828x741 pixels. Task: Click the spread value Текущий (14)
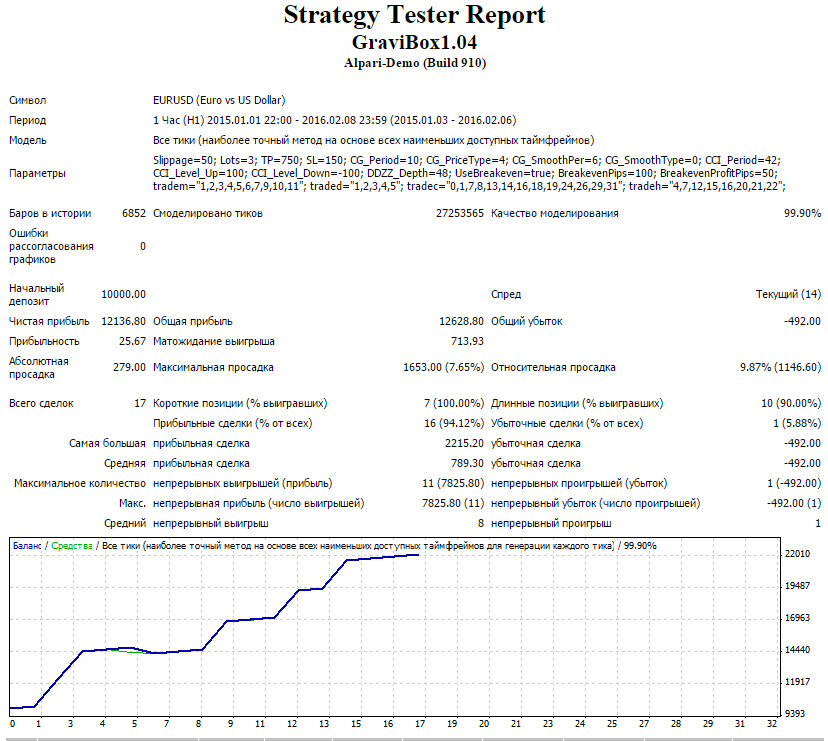pos(788,294)
